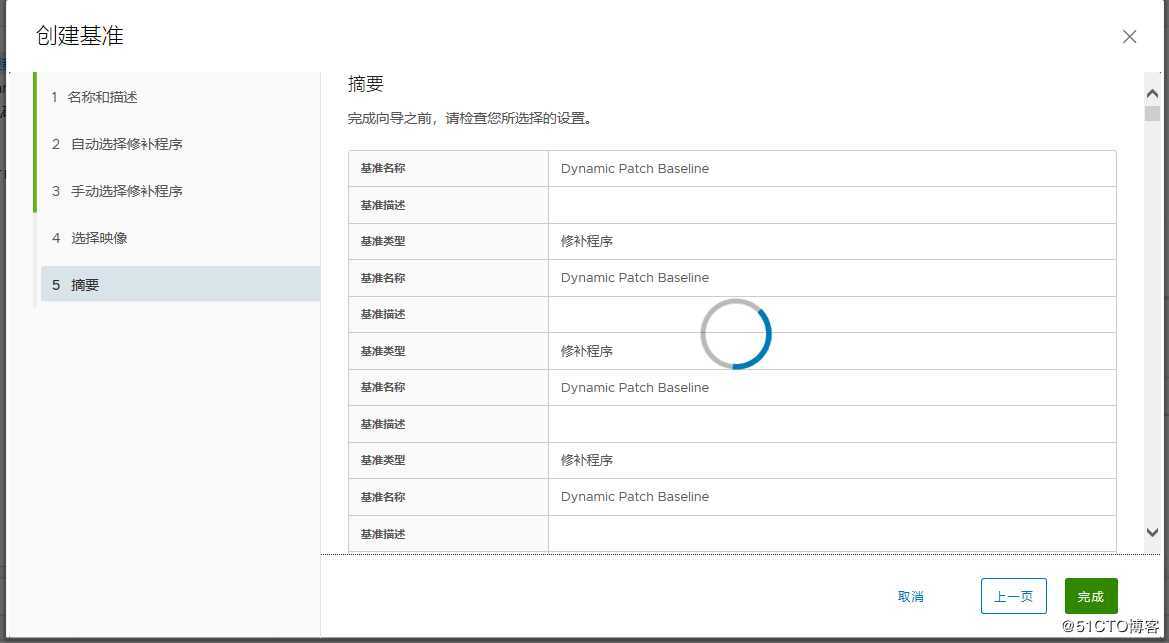1169x643 pixels.
Task: Click the 基准名称 row label in the table
Action: tap(382, 168)
